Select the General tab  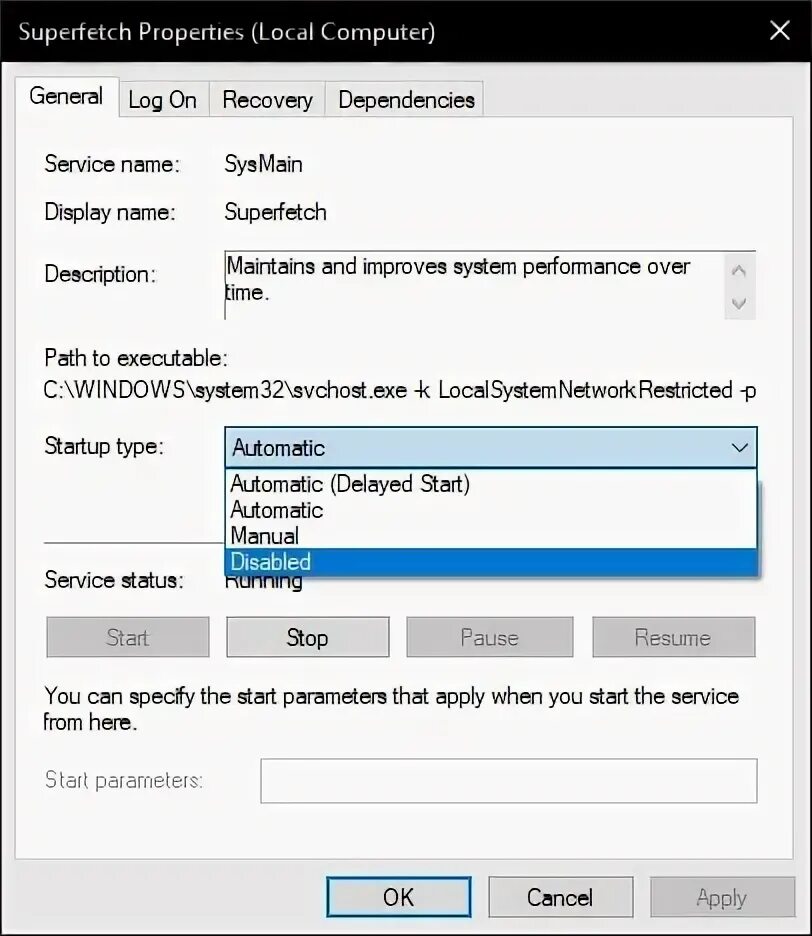67,96
